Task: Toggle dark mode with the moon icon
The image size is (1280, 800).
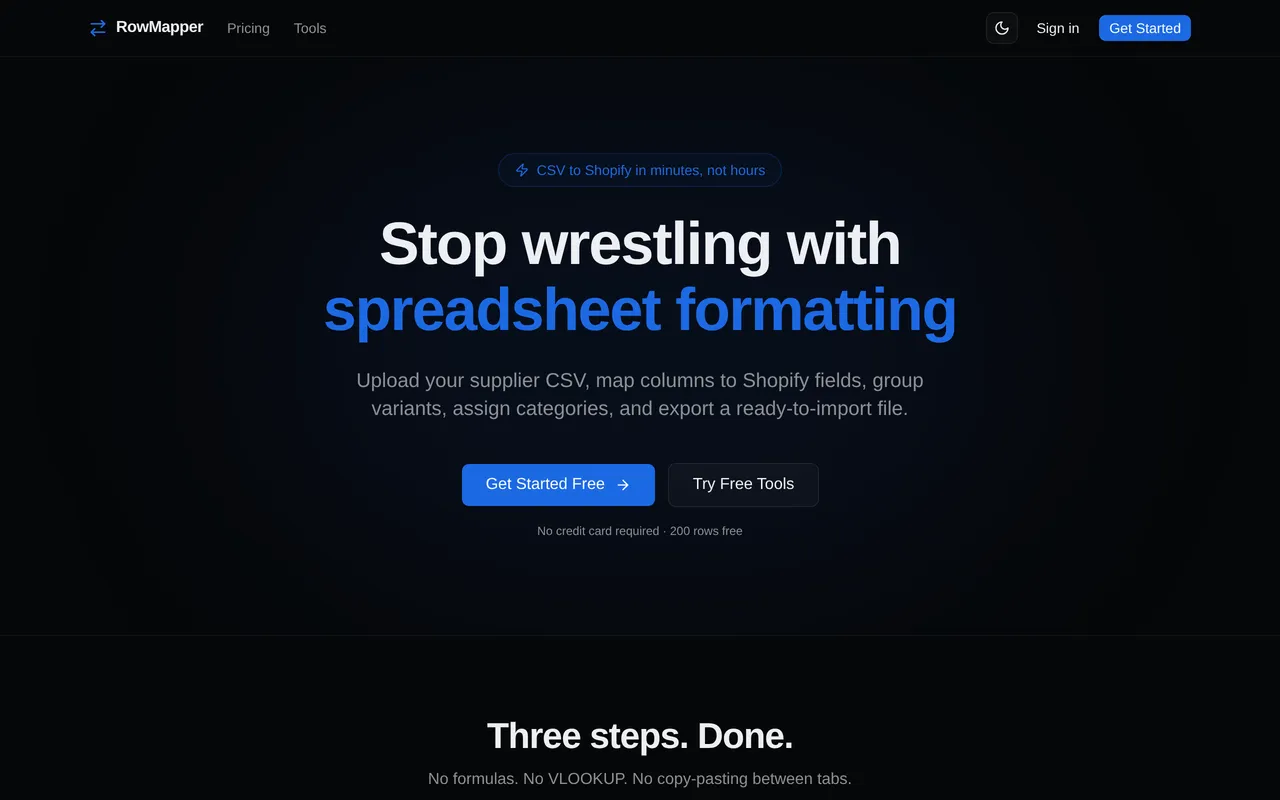Action: (1002, 28)
